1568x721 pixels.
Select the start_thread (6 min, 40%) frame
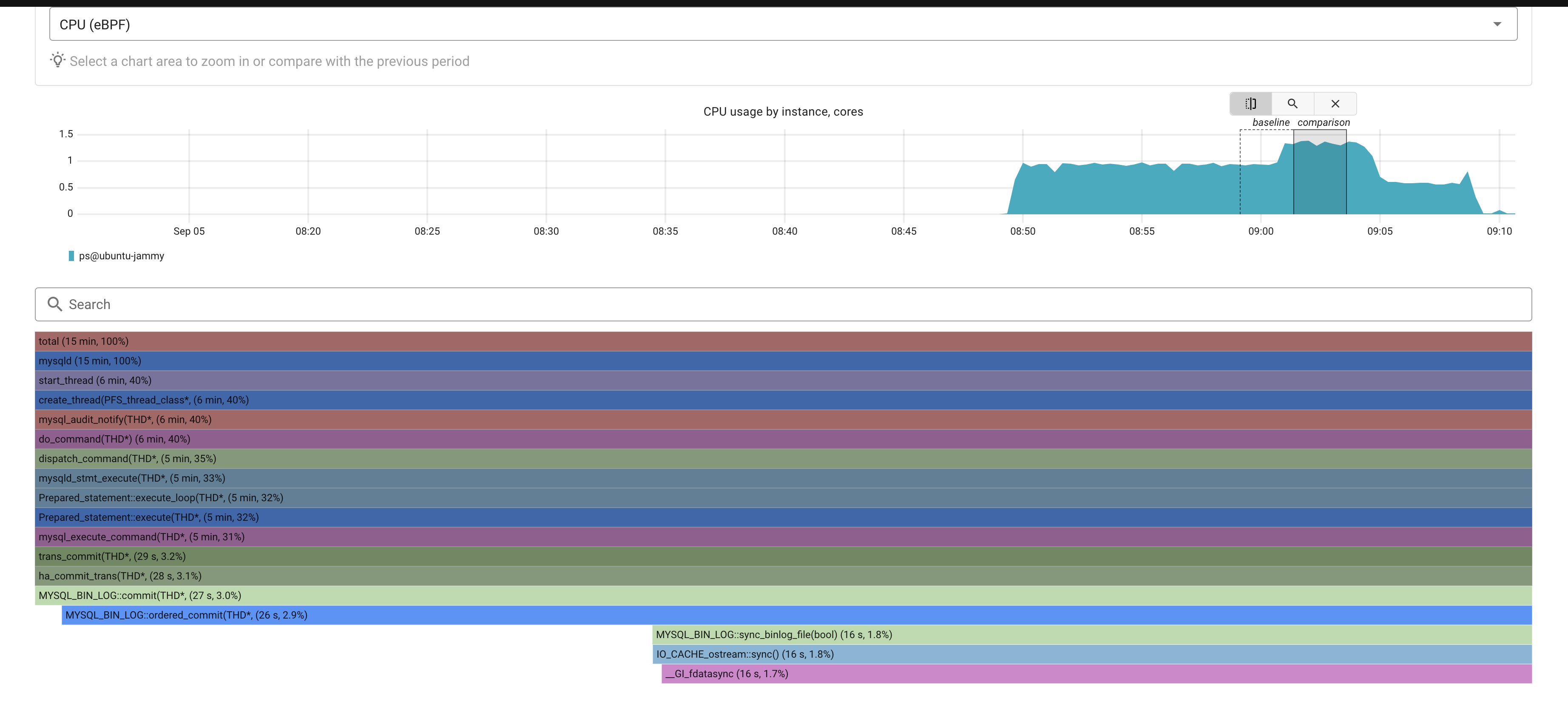(x=783, y=380)
